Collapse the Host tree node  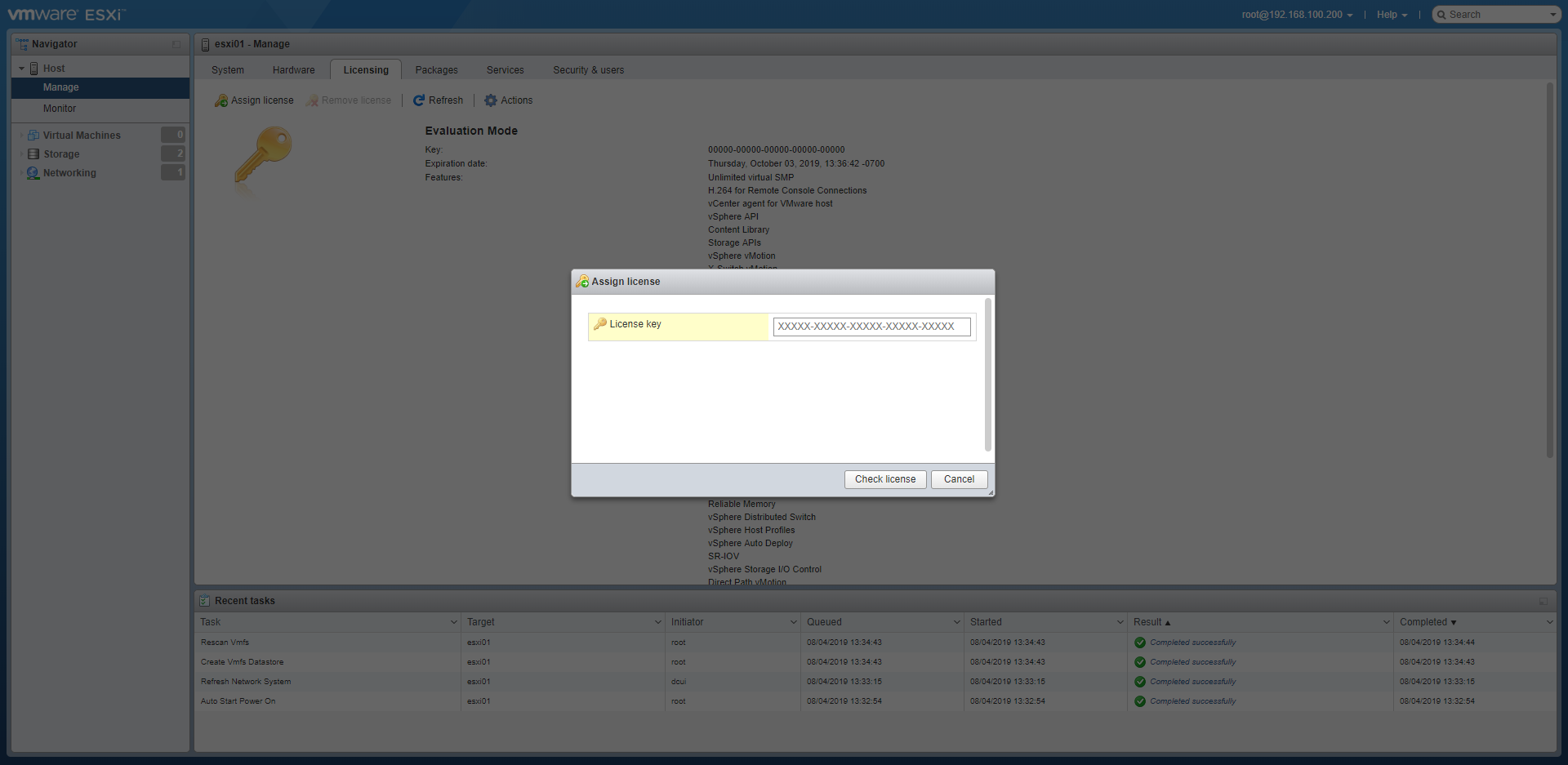pyautogui.click(x=21, y=69)
